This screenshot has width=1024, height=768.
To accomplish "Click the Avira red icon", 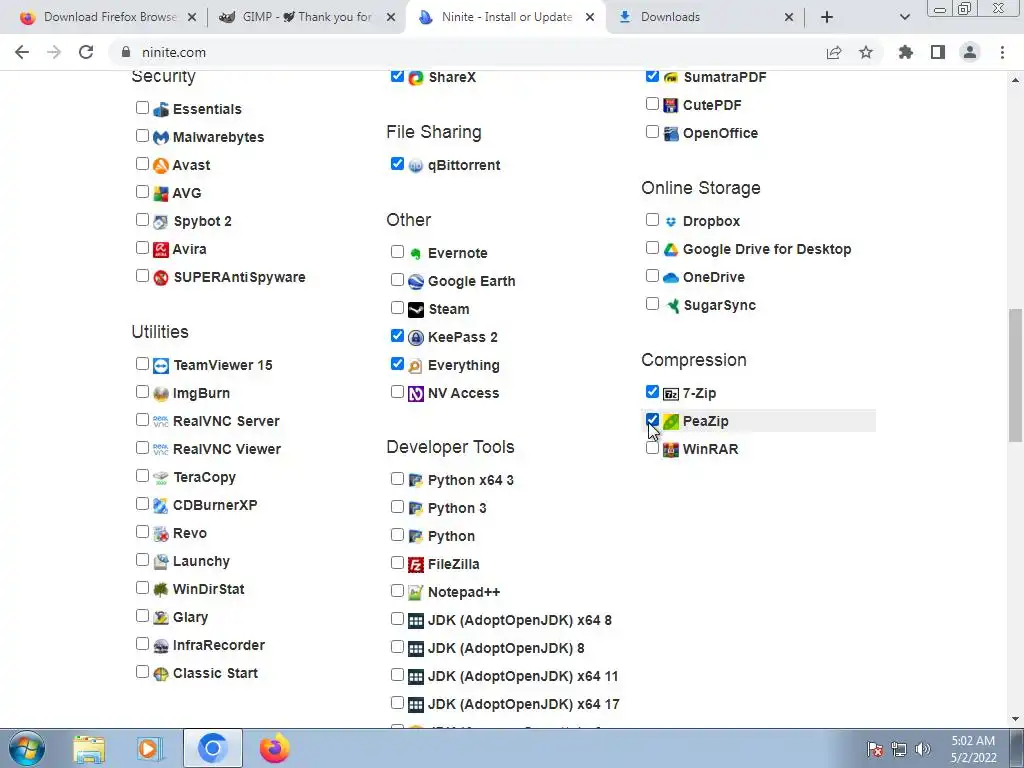I will pyautogui.click(x=161, y=249).
